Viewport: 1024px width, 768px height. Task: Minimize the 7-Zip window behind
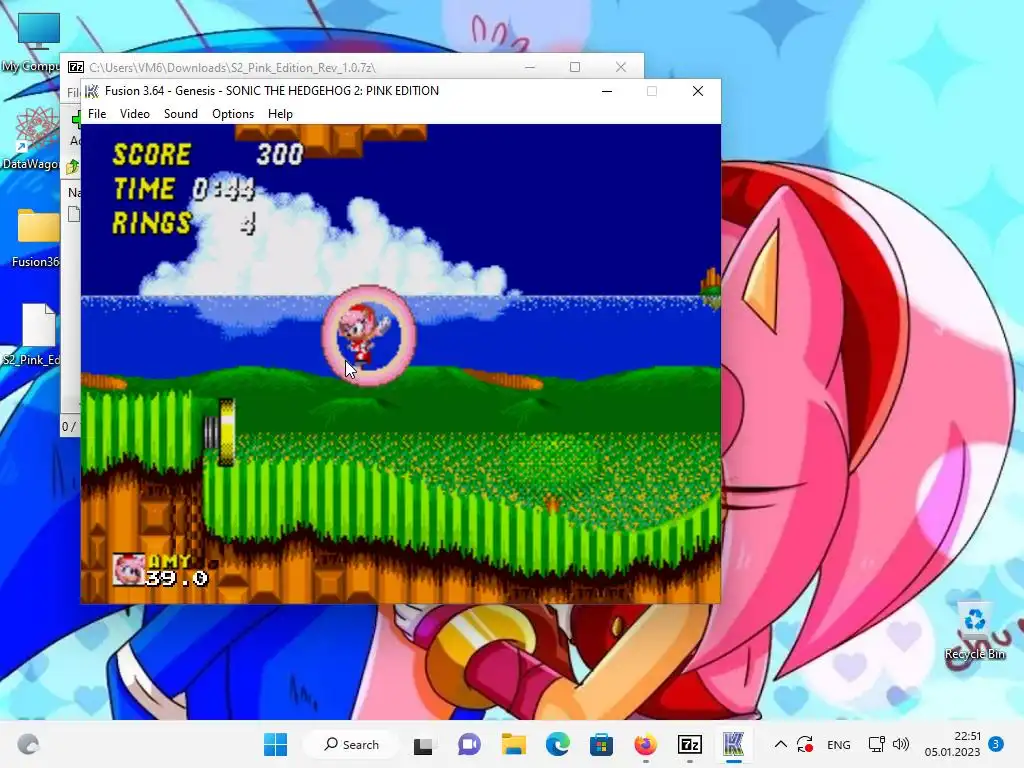tap(530, 67)
